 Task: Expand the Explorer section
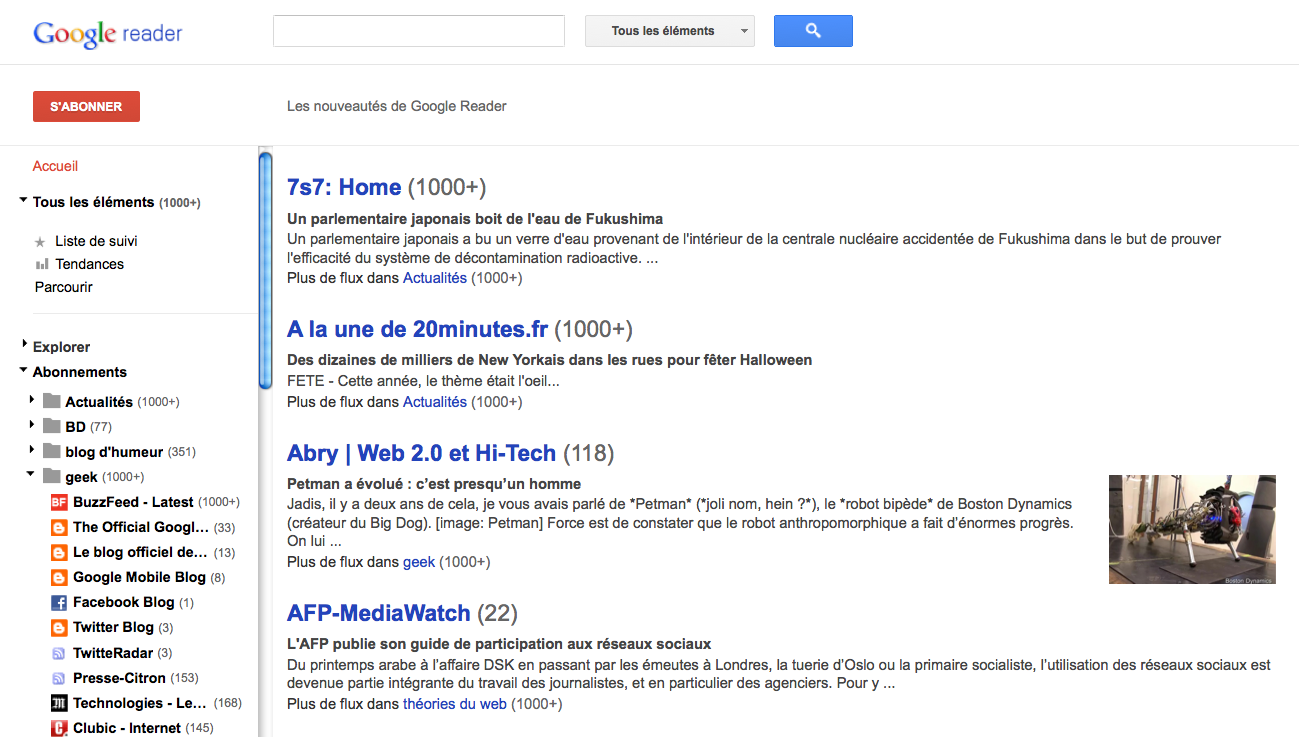click(x=24, y=345)
